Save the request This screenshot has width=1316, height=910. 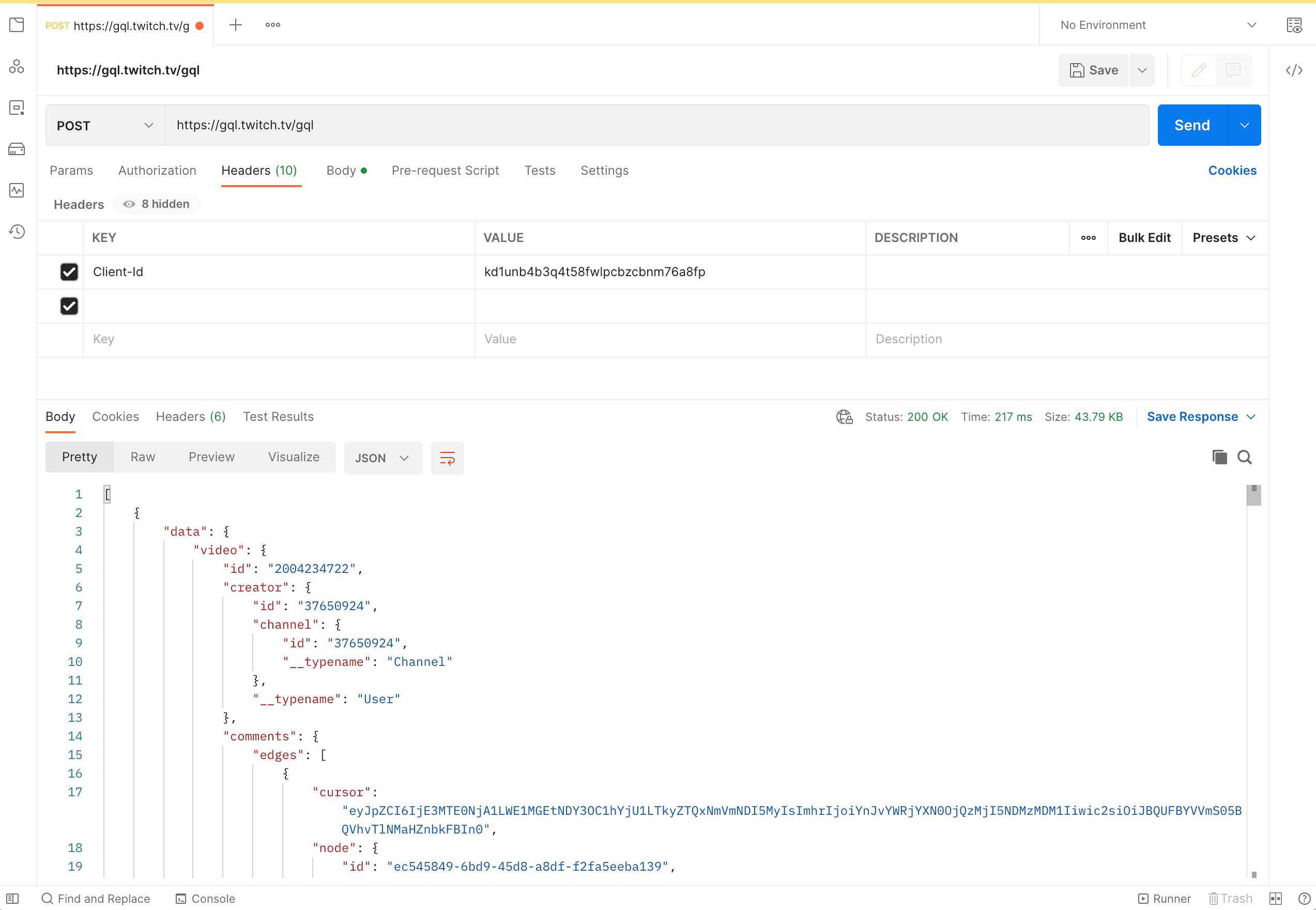1093,70
